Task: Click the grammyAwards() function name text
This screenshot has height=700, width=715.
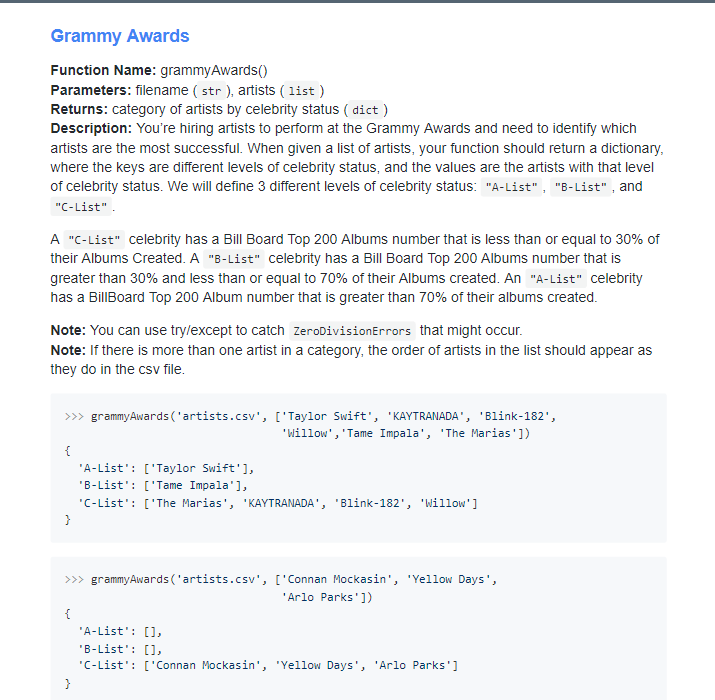Action: click(x=214, y=70)
